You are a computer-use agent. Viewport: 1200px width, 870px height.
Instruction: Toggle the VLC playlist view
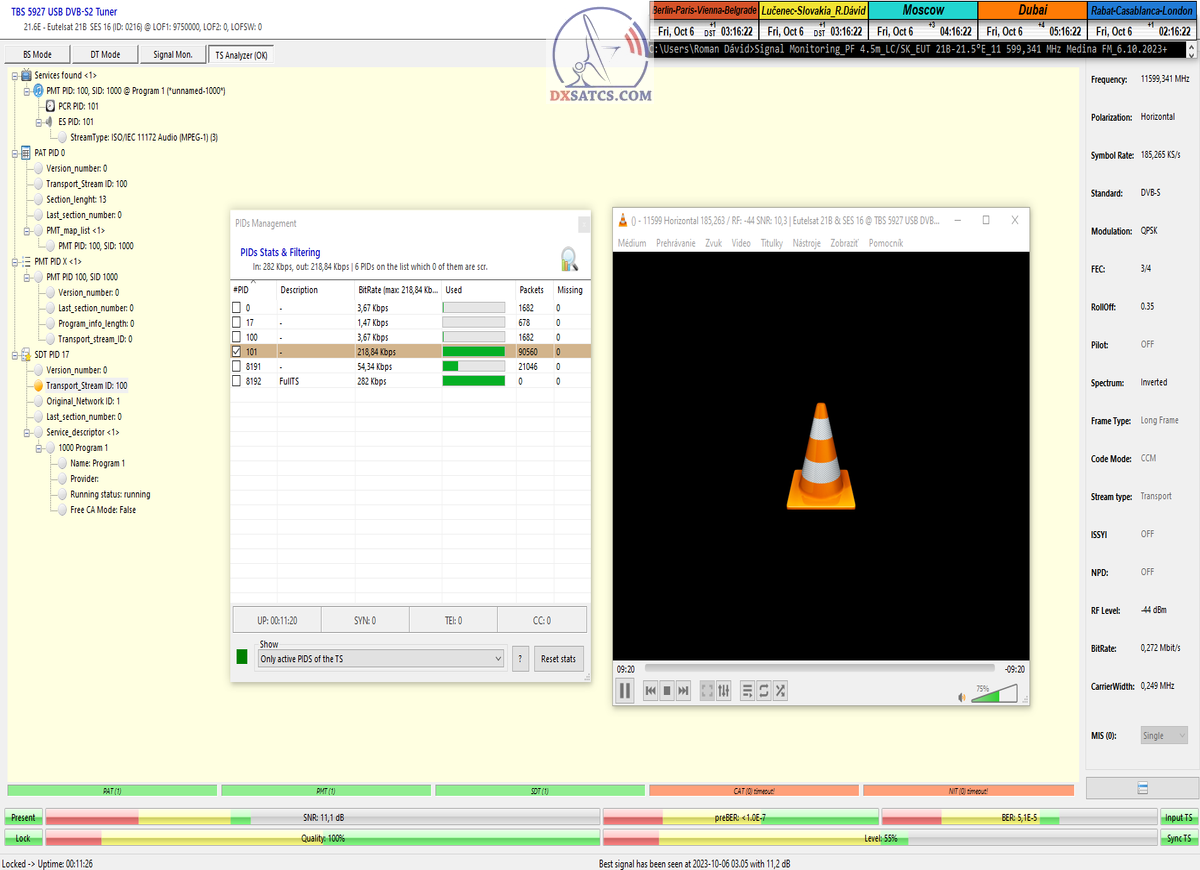pos(747,690)
